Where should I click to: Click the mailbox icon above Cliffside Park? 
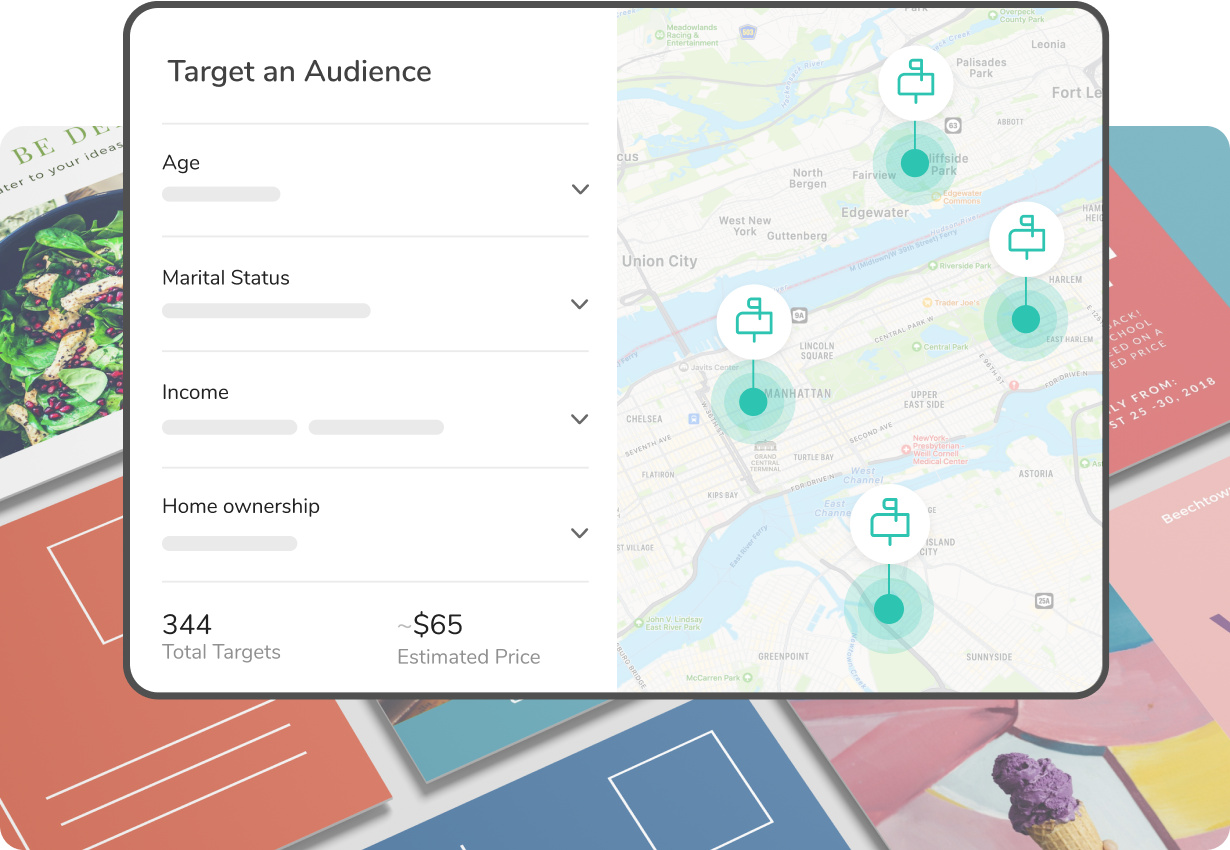pyautogui.click(x=915, y=83)
